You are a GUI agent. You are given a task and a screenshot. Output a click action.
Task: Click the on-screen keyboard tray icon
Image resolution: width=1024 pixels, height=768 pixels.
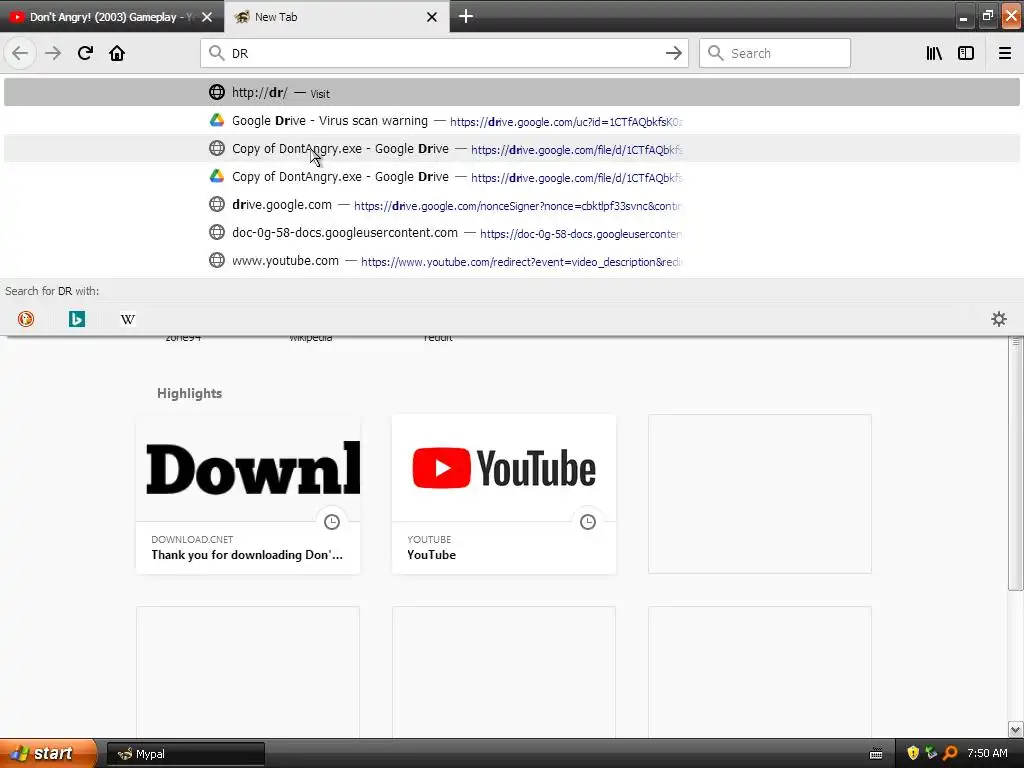click(x=876, y=754)
